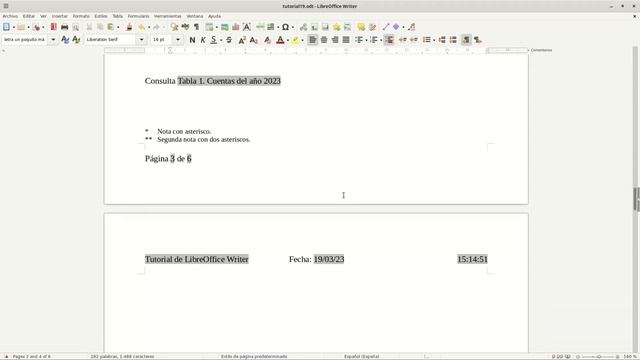The width and height of the screenshot is (640, 360).
Task: Undo the last action
Action: tap(141, 27)
